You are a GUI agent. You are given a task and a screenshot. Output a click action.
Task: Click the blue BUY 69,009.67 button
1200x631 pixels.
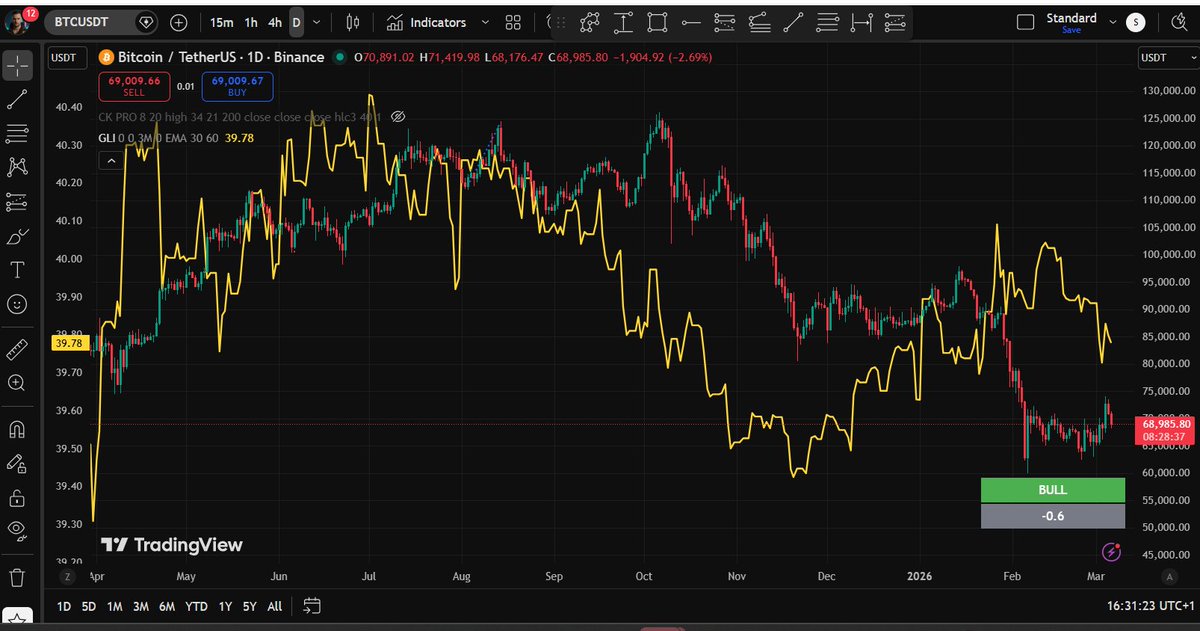coord(237,87)
